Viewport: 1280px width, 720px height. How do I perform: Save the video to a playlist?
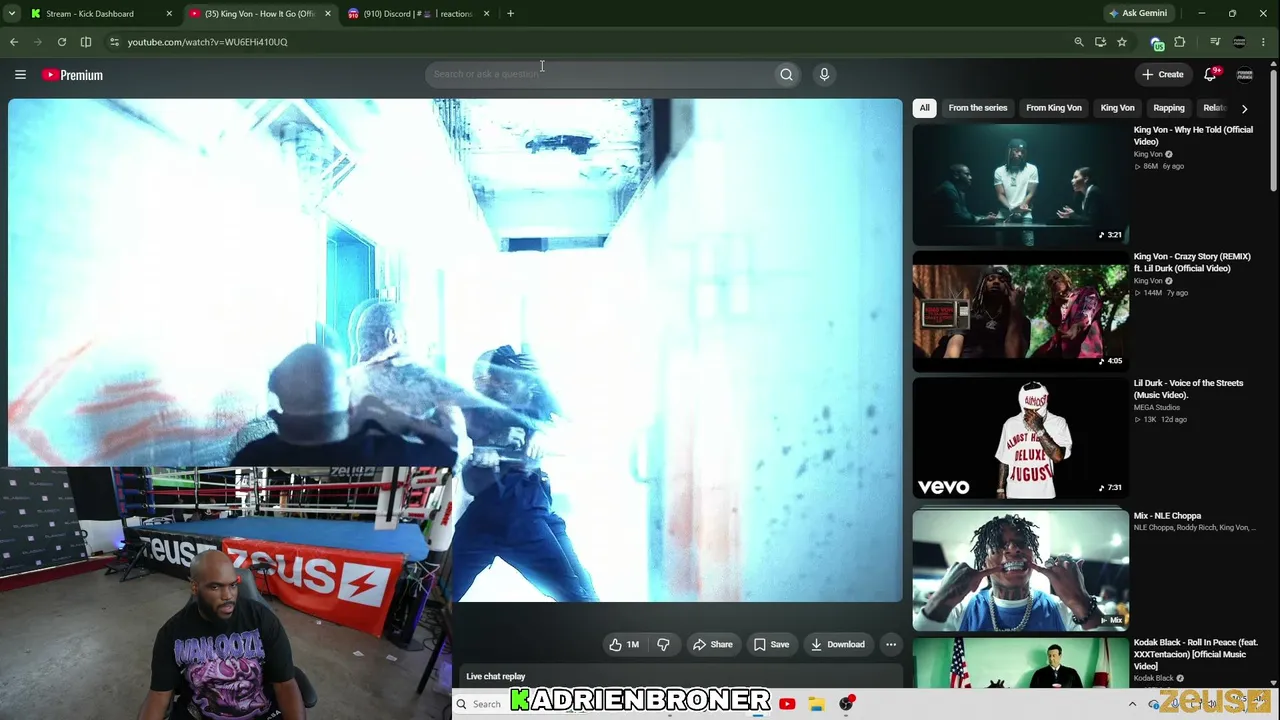pyautogui.click(x=772, y=644)
